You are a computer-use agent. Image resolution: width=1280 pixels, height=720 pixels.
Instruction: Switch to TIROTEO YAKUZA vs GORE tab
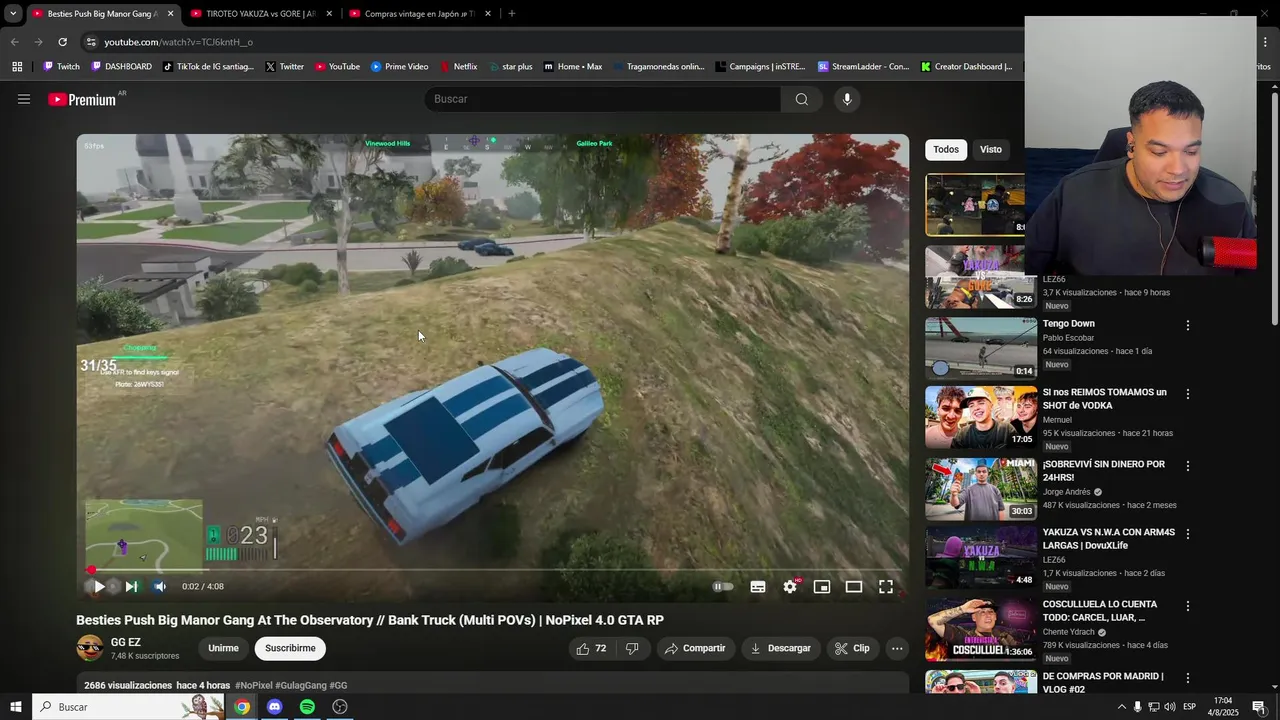(x=259, y=14)
